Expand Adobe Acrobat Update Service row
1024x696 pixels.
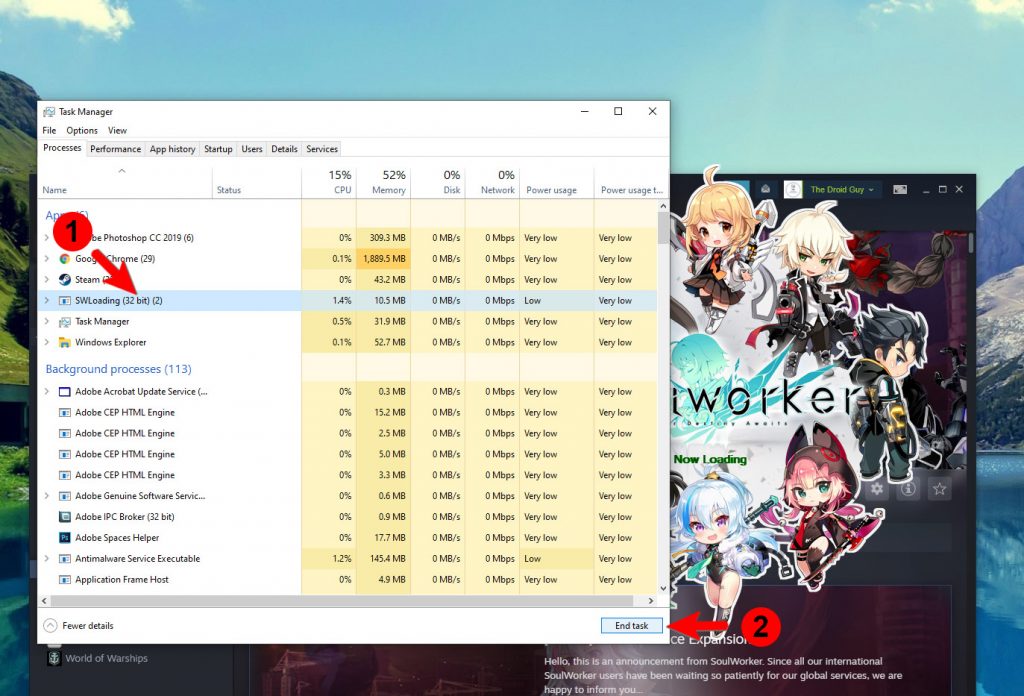(x=46, y=392)
